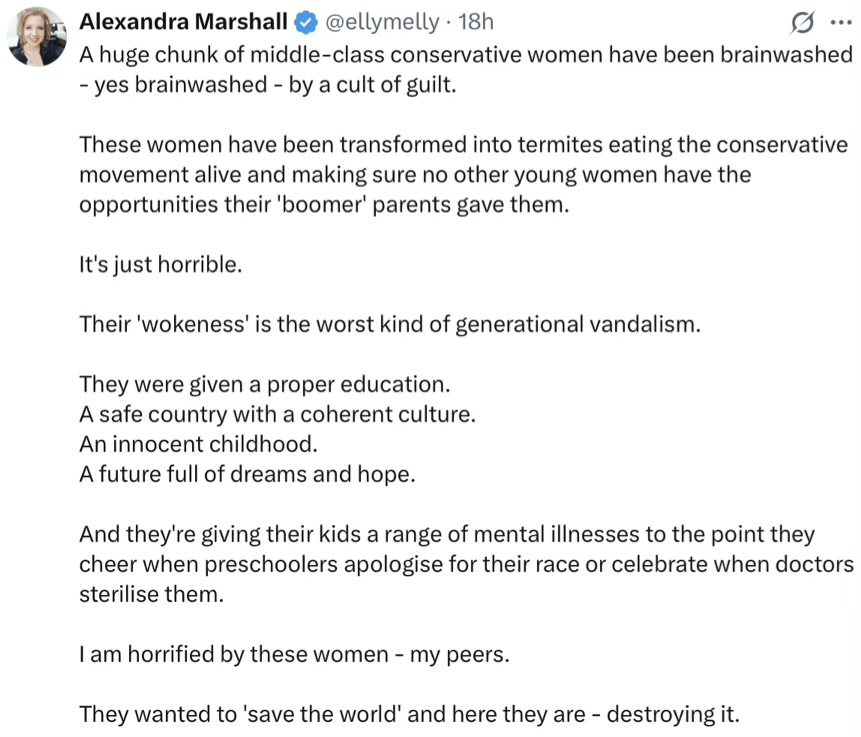Click the 'sterilise them.' line
The width and height of the screenshot is (861, 737).
tap(152, 594)
